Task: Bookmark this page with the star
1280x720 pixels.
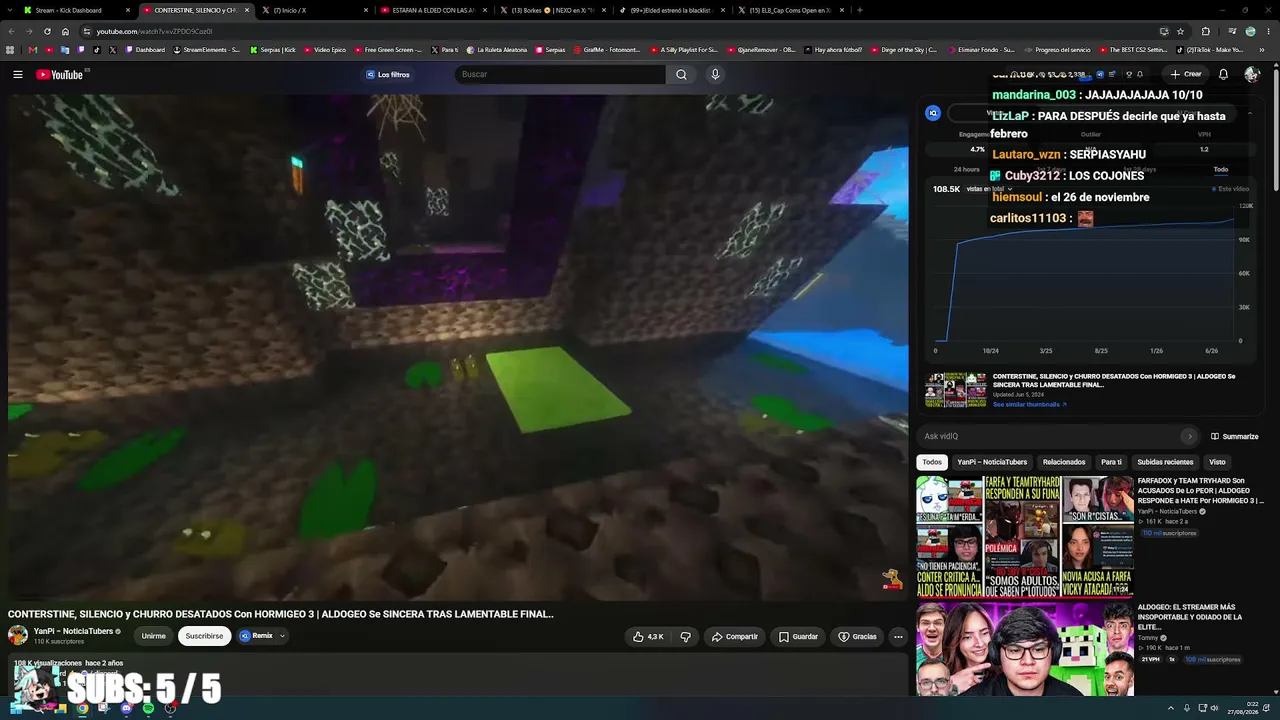Action: point(1180,31)
